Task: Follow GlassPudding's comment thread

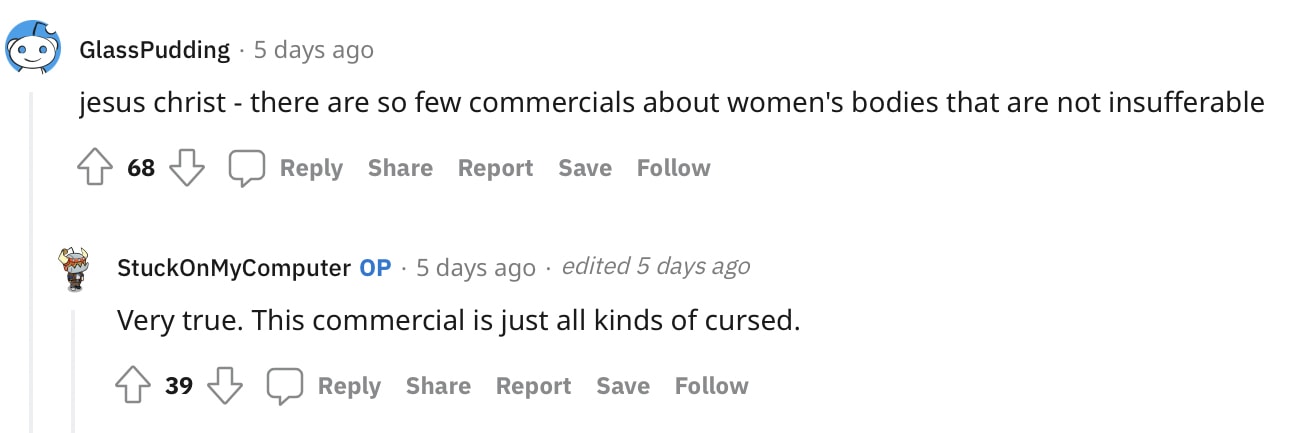Action: (x=673, y=168)
